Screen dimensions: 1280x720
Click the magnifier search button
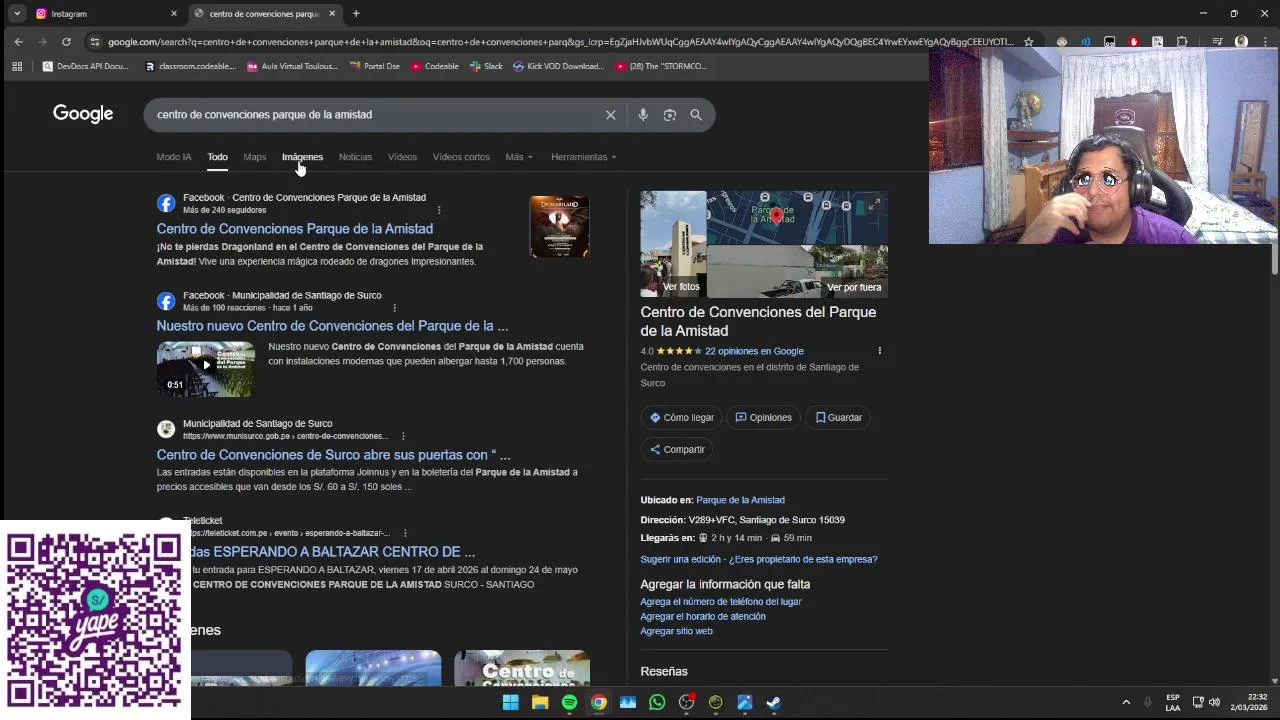click(x=696, y=115)
